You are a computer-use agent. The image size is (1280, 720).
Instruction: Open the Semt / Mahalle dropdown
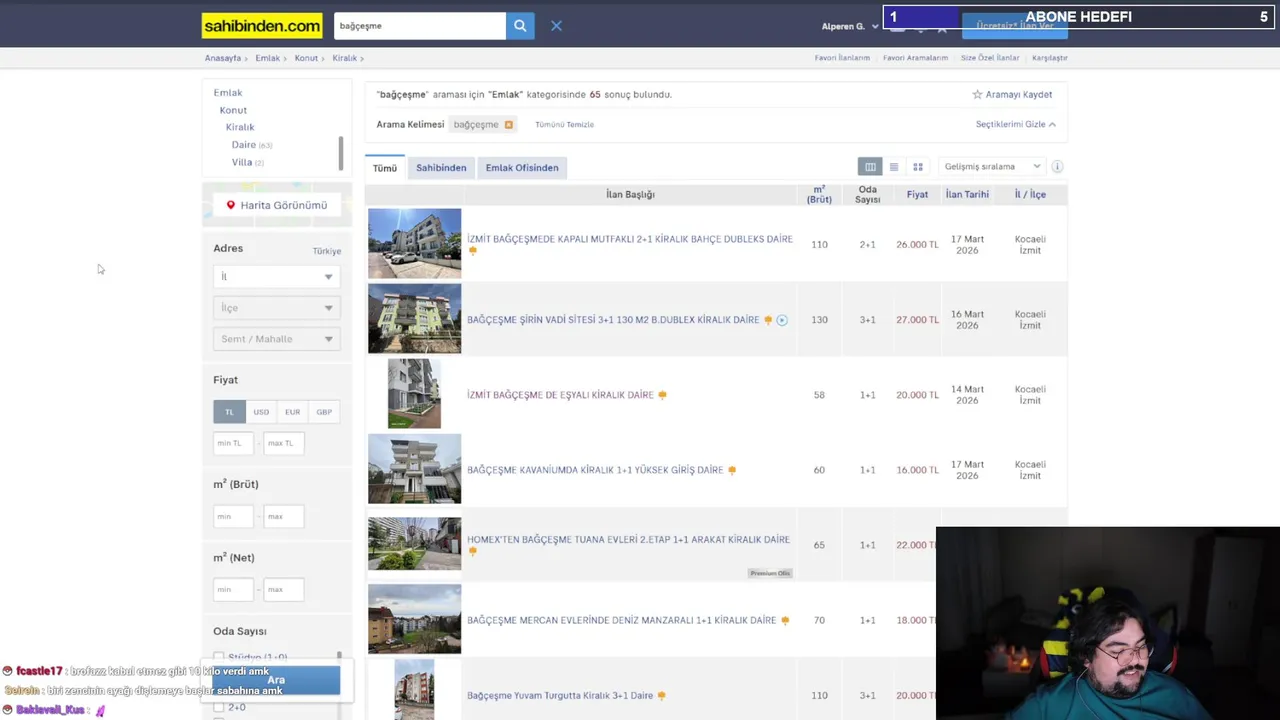click(277, 339)
